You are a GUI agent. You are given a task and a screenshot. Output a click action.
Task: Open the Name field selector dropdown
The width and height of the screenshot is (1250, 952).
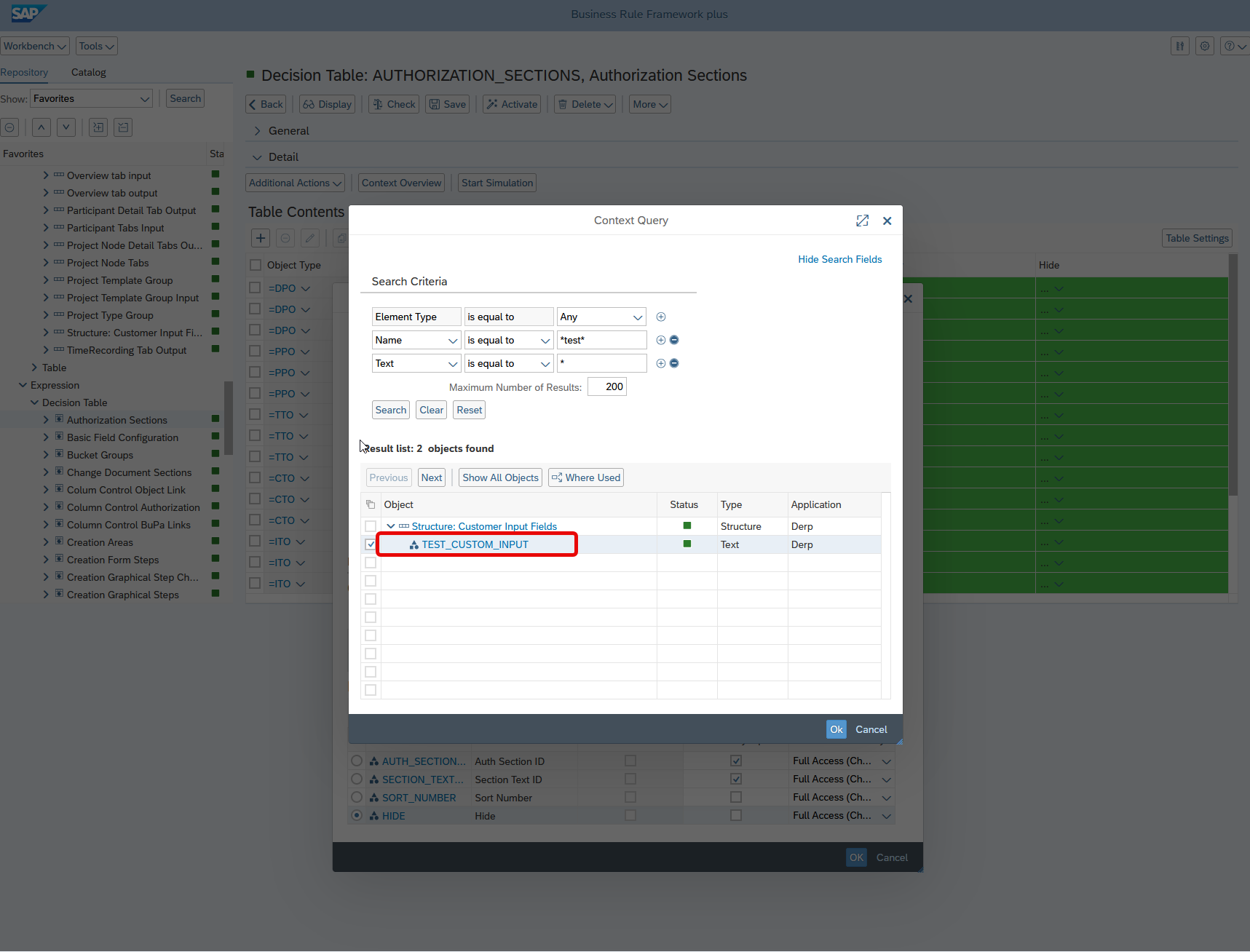[452, 341]
